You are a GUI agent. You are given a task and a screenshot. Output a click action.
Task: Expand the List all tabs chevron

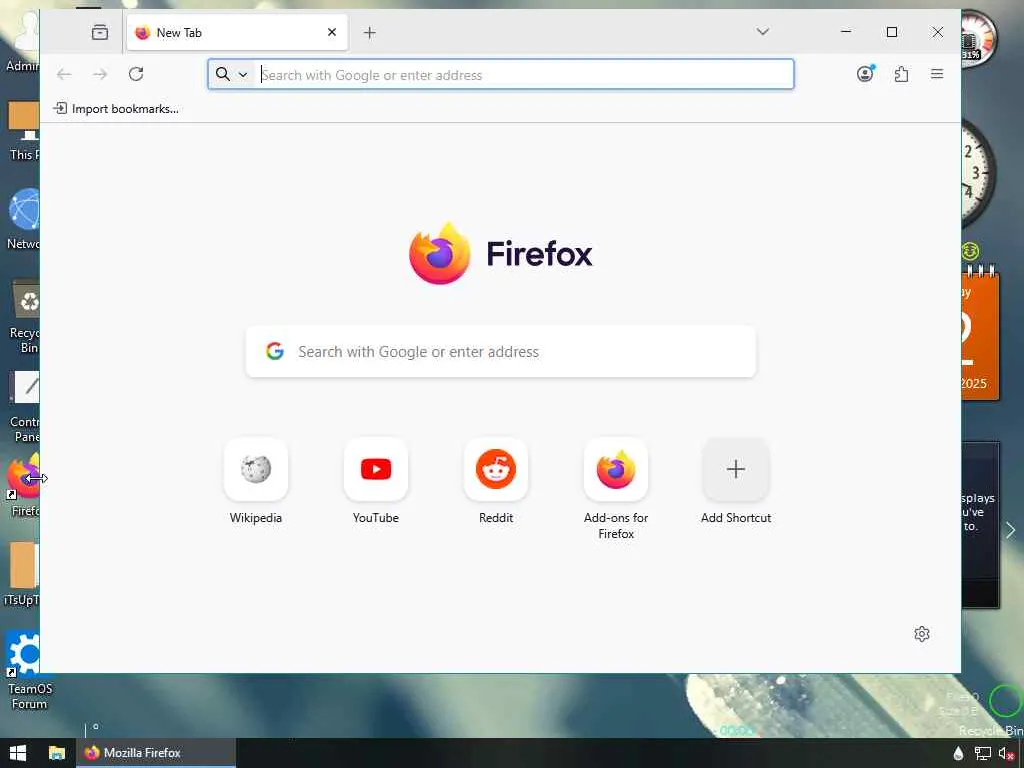click(x=762, y=31)
